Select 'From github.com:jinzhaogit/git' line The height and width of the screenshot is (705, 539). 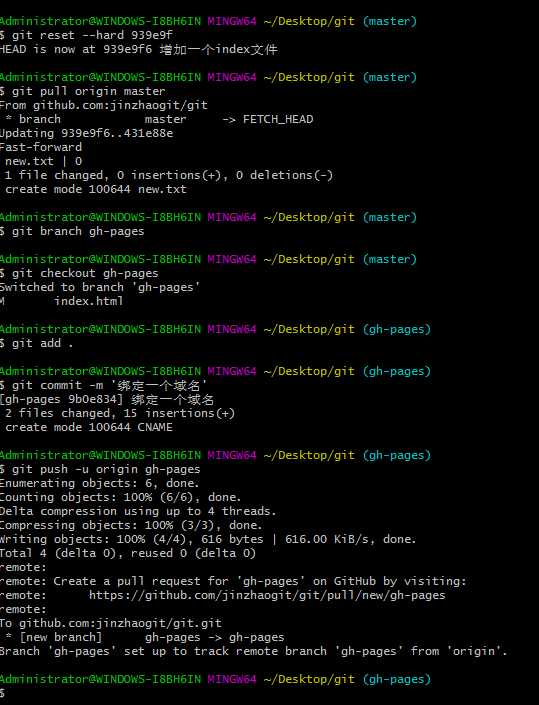pos(104,105)
